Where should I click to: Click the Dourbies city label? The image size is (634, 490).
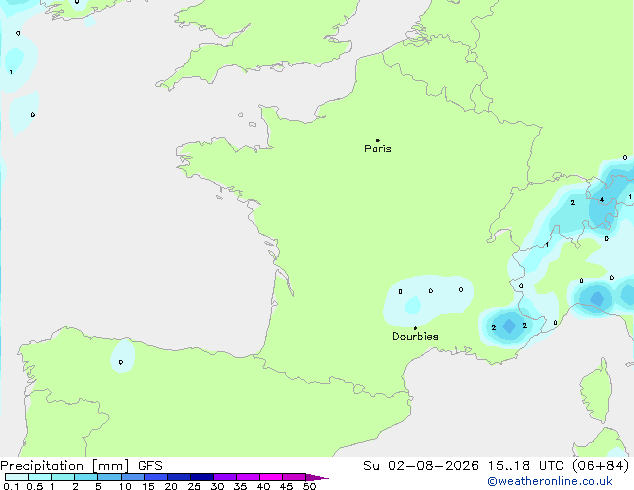click(x=415, y=336)
